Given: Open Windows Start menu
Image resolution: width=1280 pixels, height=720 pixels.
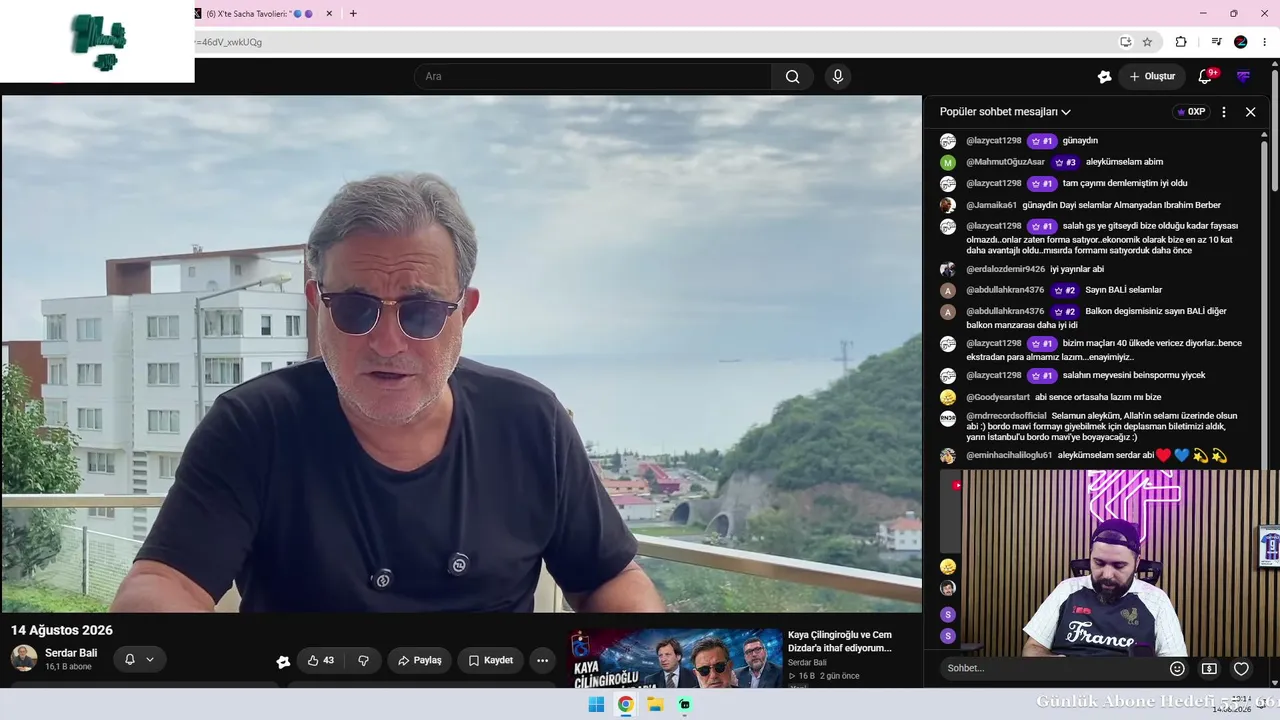Looking at the screenshot, I should 596,704.
